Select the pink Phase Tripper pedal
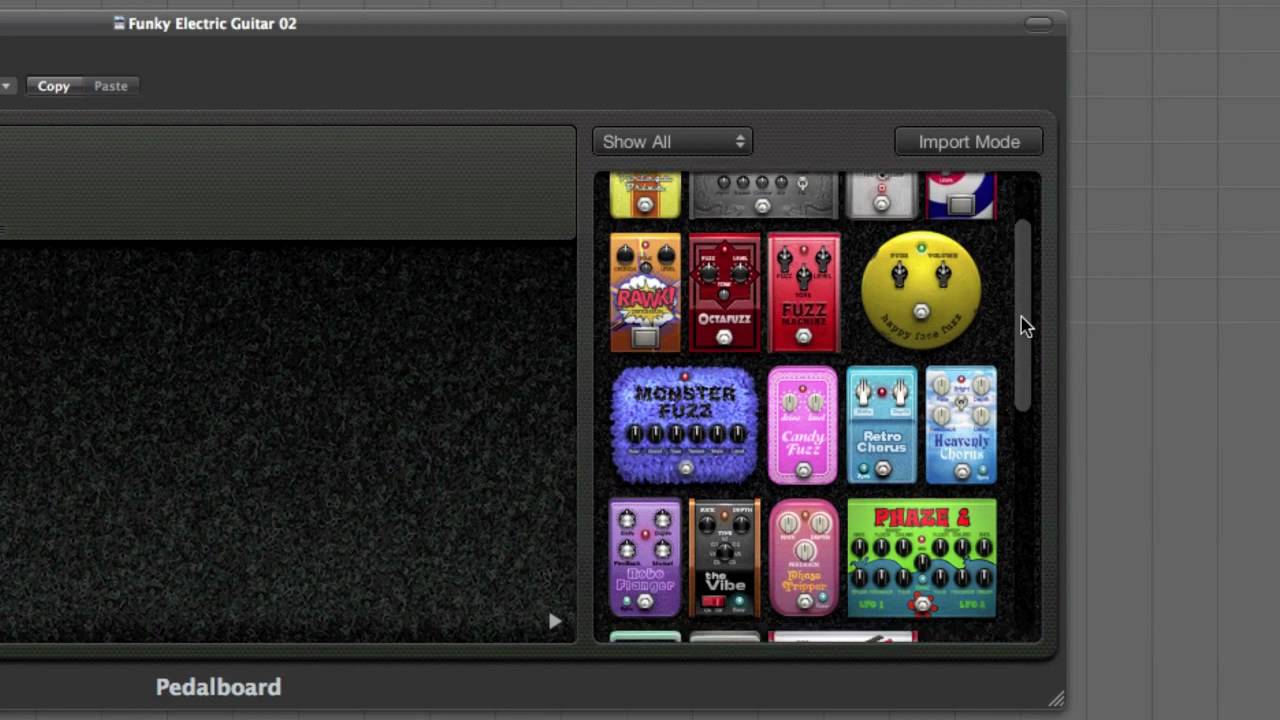Viewport: 1280px width, 720px height. pyautogui.click(x=804, y=558)
